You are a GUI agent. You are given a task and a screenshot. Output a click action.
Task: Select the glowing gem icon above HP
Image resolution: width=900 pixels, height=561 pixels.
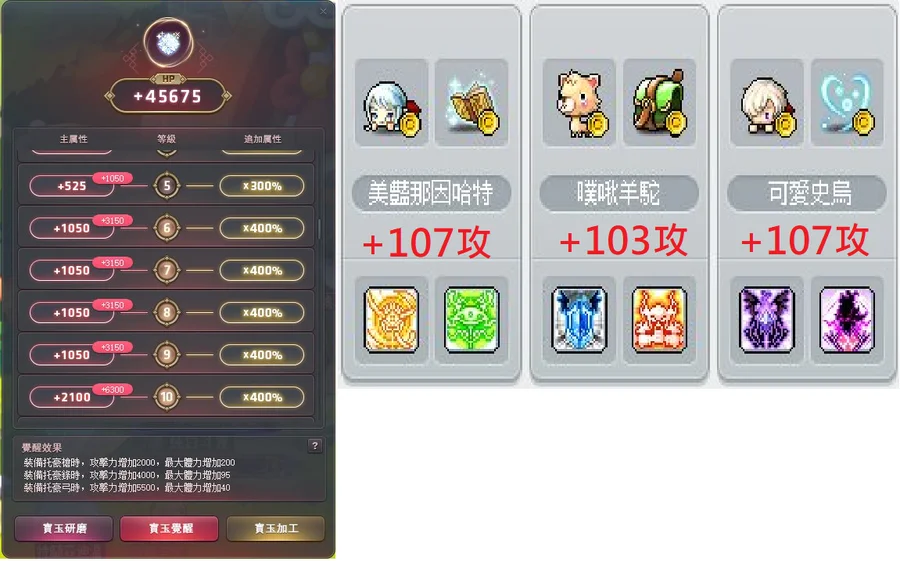168,43
